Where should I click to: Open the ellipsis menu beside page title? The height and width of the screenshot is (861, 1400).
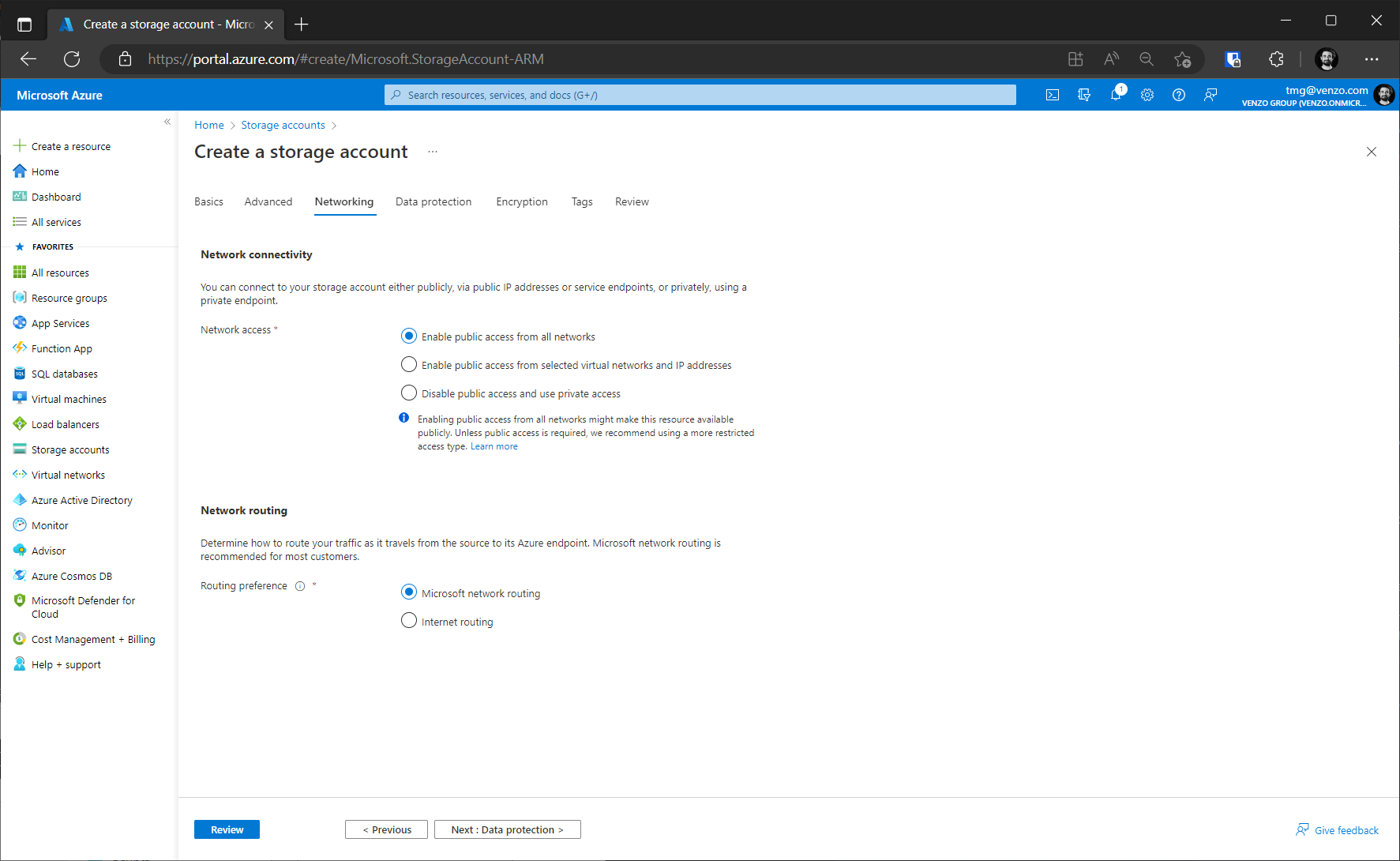[433, 152]
